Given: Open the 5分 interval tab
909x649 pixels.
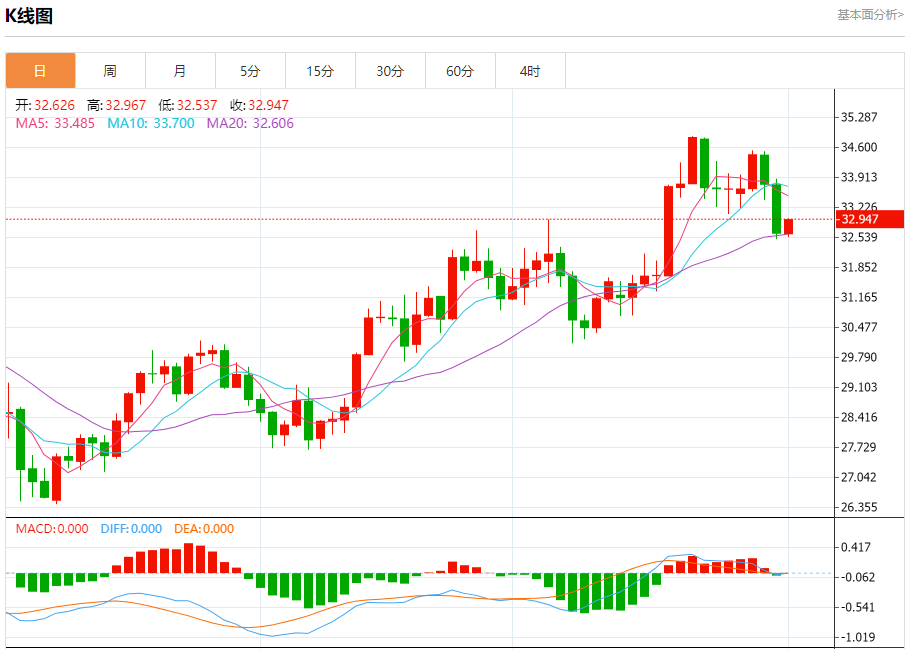Looking at the screenshot, I should [250, 71].
